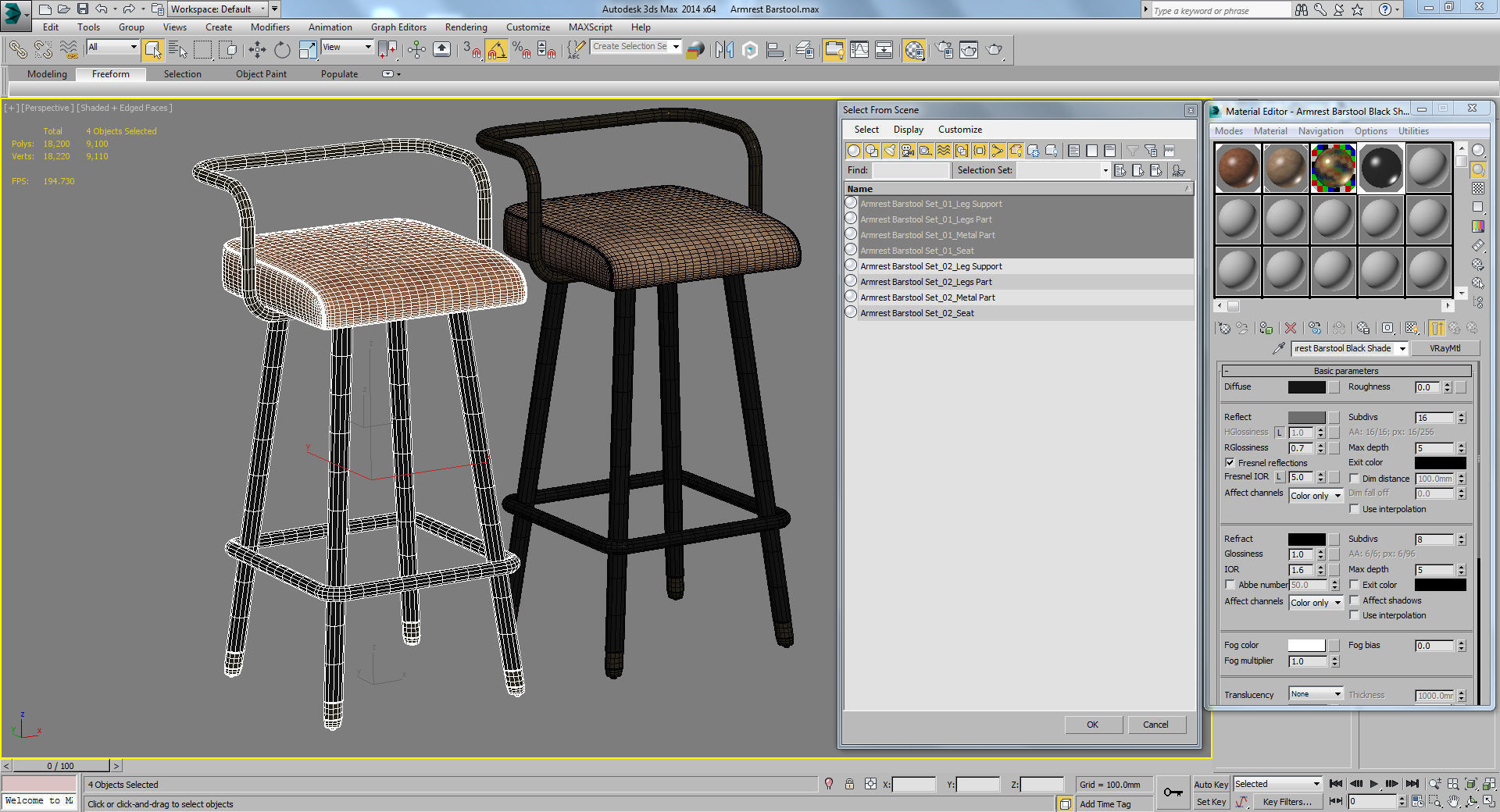The height and width of the screenshot is (812, 1500).
Task: Click the Zoom Extents All icon
Action: [x=1489, y=784]
